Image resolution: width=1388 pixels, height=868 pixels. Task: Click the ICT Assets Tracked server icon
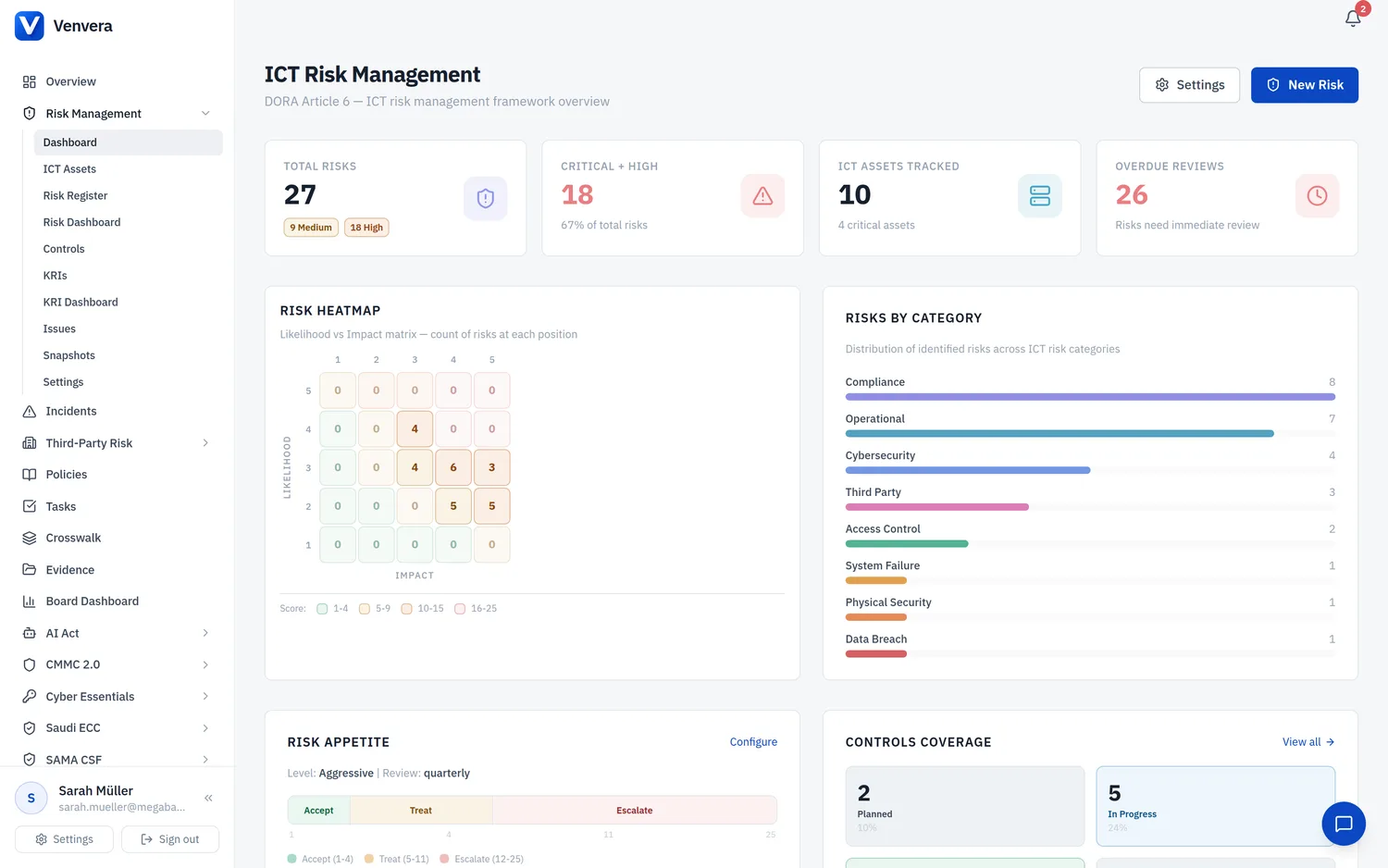click(1040, 196)
